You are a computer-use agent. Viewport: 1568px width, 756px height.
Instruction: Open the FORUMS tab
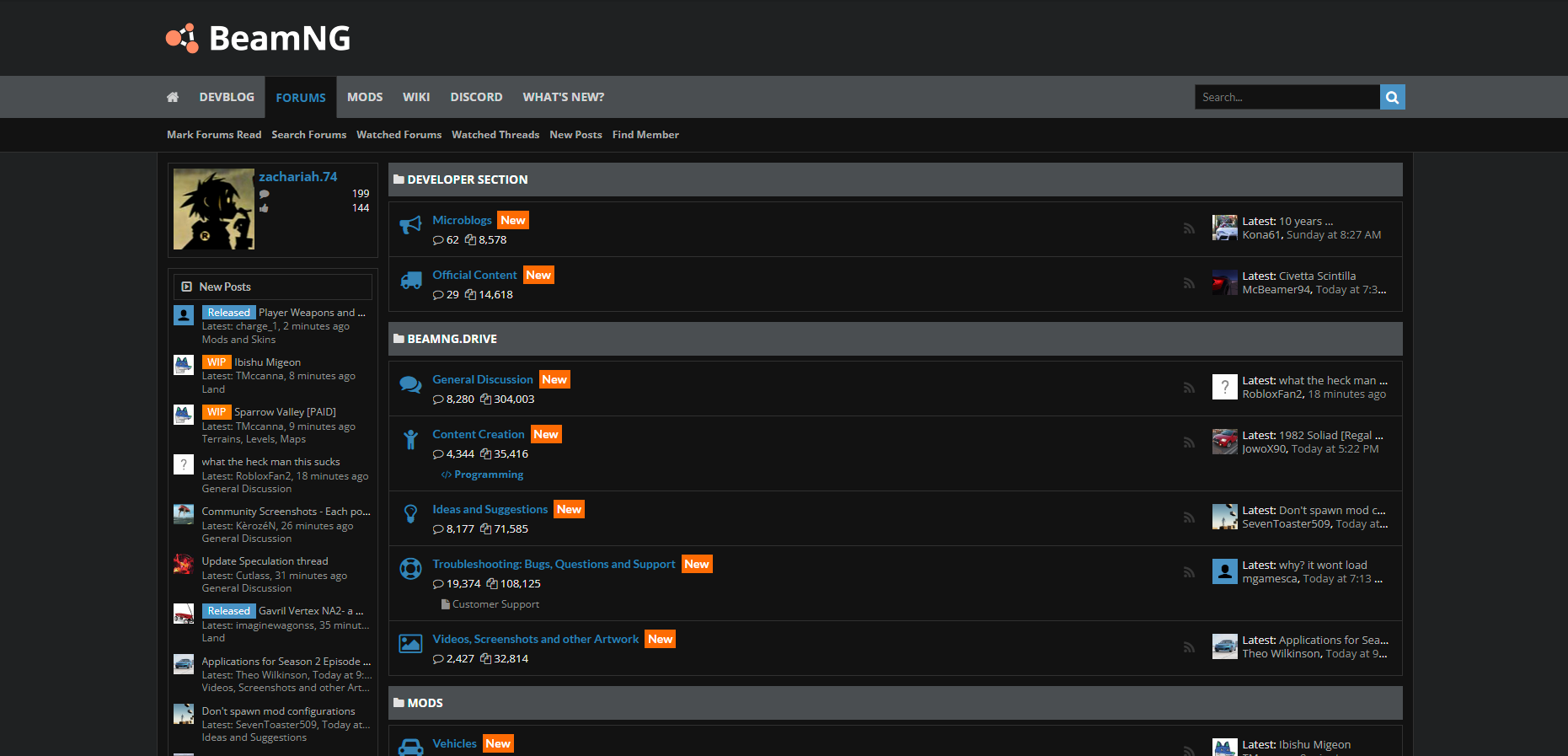tap(301, 98)
